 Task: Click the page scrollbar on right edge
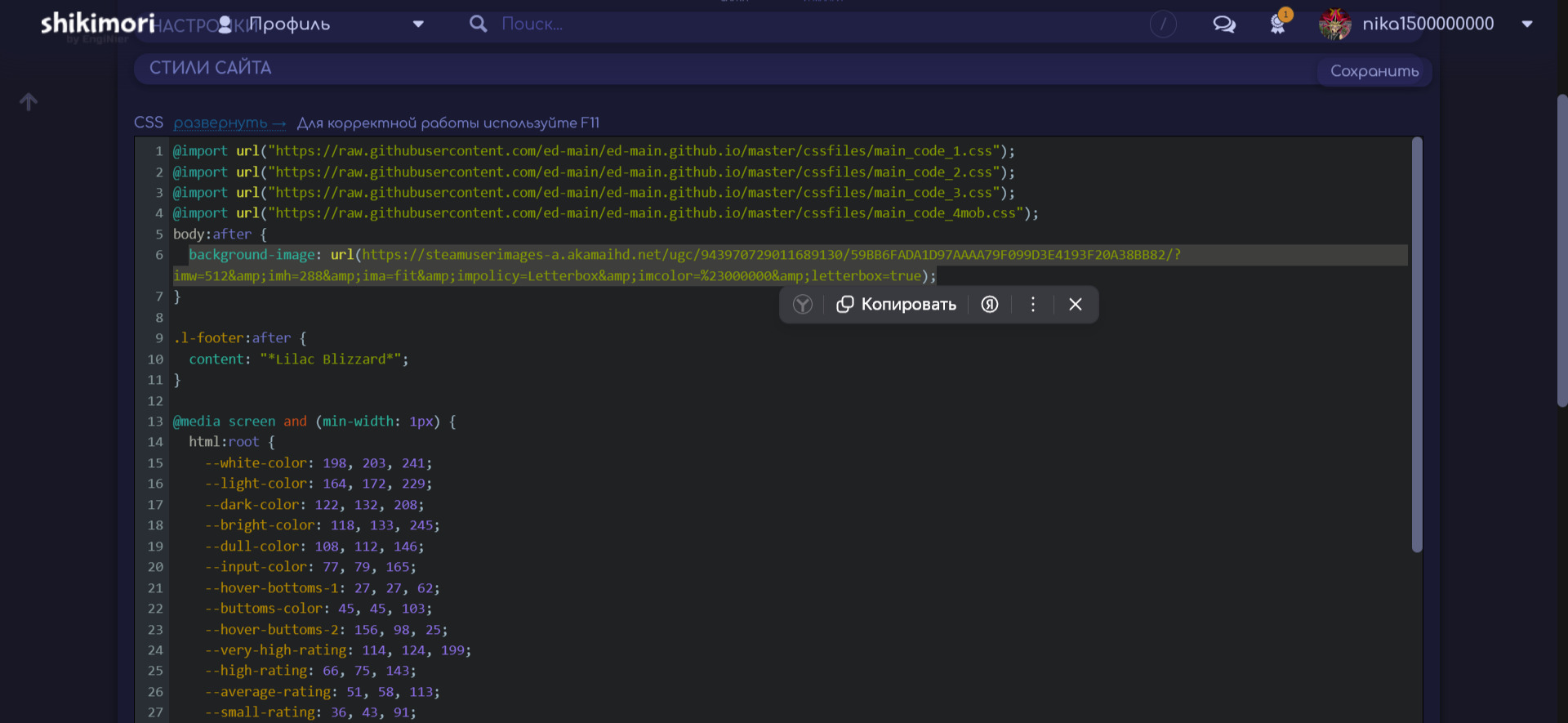click(1561, 245)
